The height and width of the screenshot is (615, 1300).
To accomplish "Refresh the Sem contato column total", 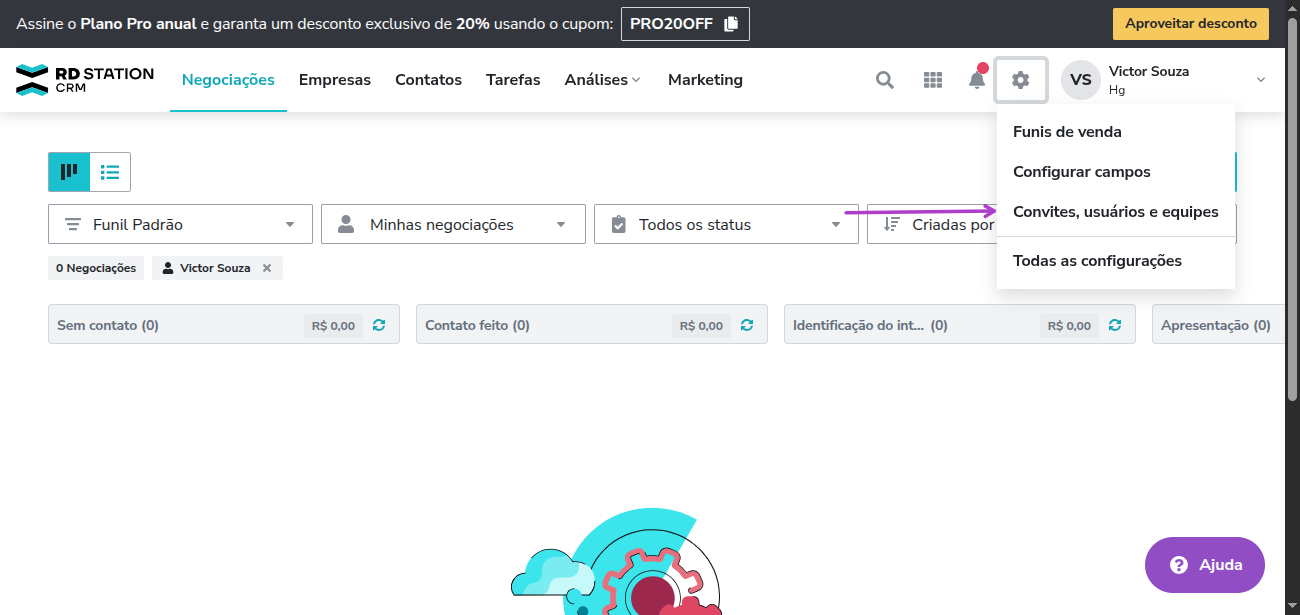I will [x=379, y=325].
